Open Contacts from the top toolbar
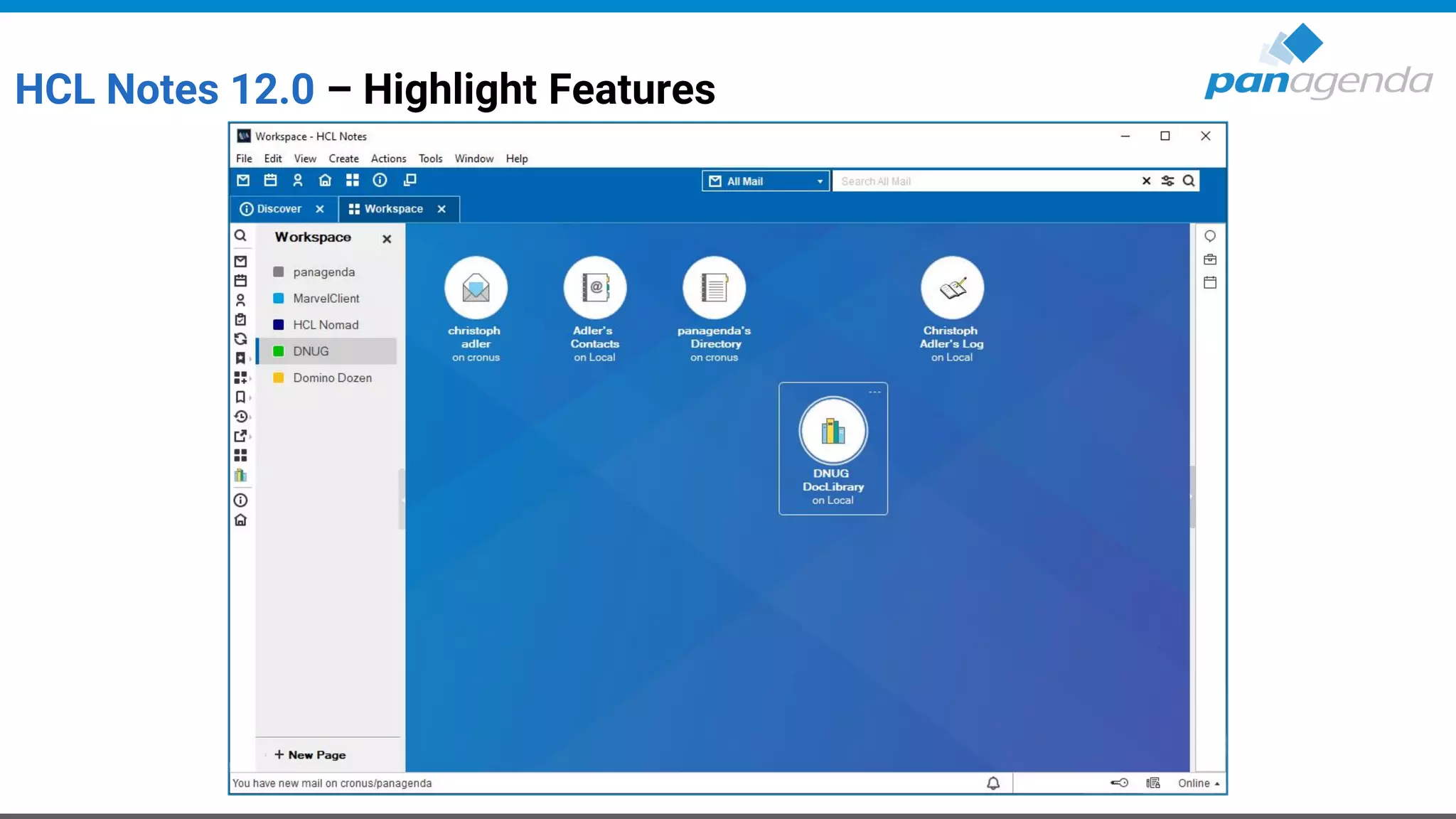Viewport: 1456px width, 819px height. pos(298,181)
